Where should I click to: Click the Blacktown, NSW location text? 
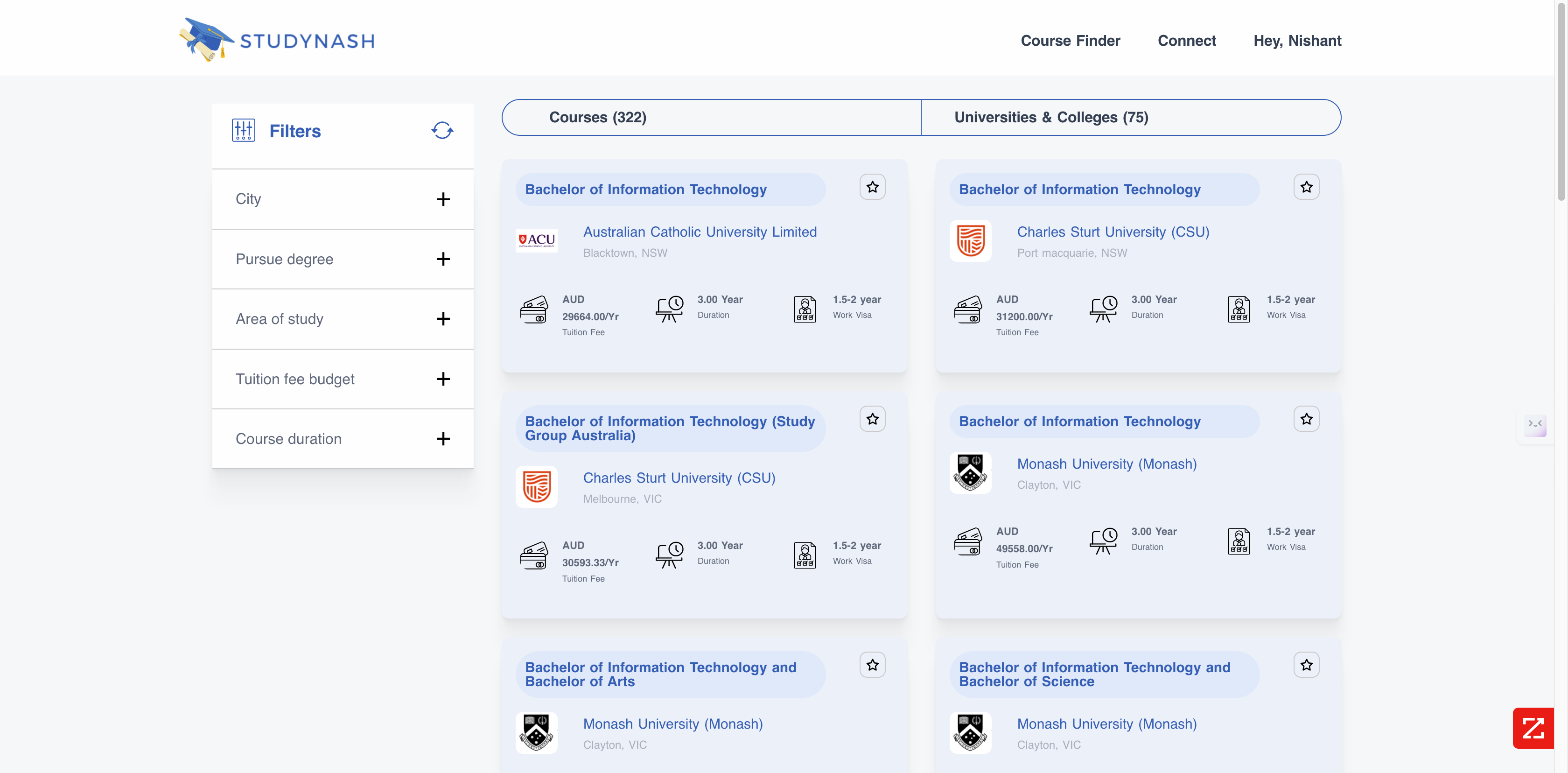(625, 253)
